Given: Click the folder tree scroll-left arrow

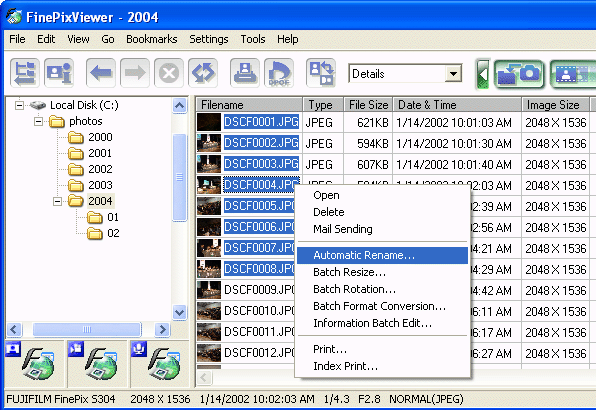Looking at the screenshot, I should pyautogui.click(x=14, y=329).
